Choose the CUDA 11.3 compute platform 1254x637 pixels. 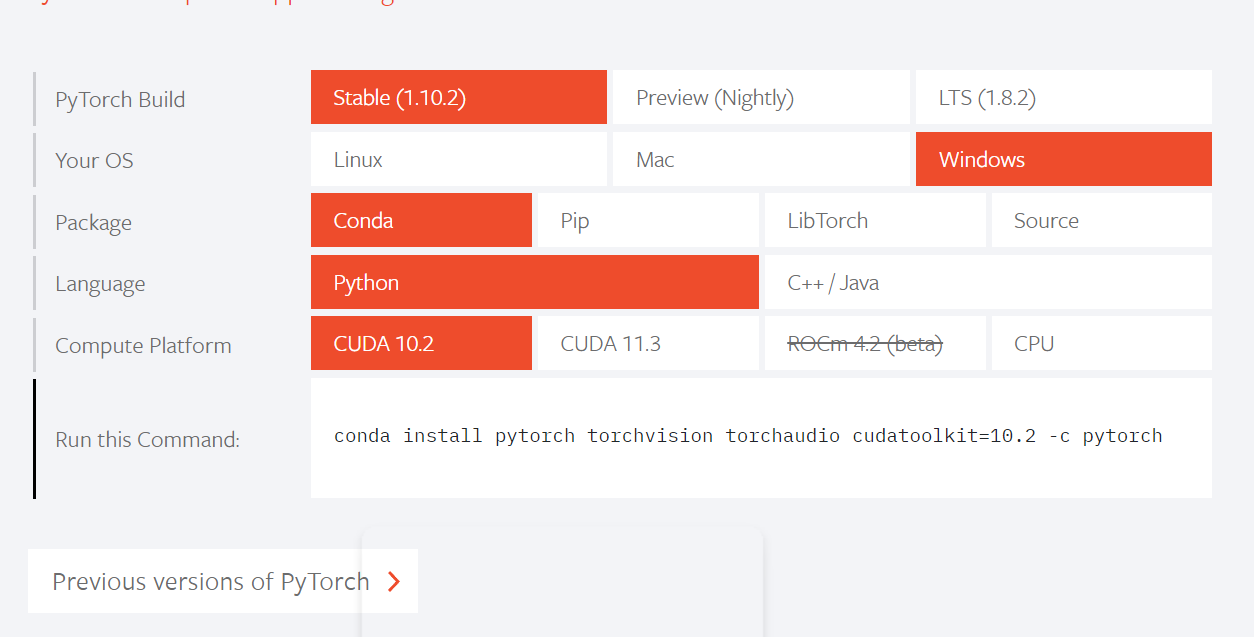pos(648,343)
